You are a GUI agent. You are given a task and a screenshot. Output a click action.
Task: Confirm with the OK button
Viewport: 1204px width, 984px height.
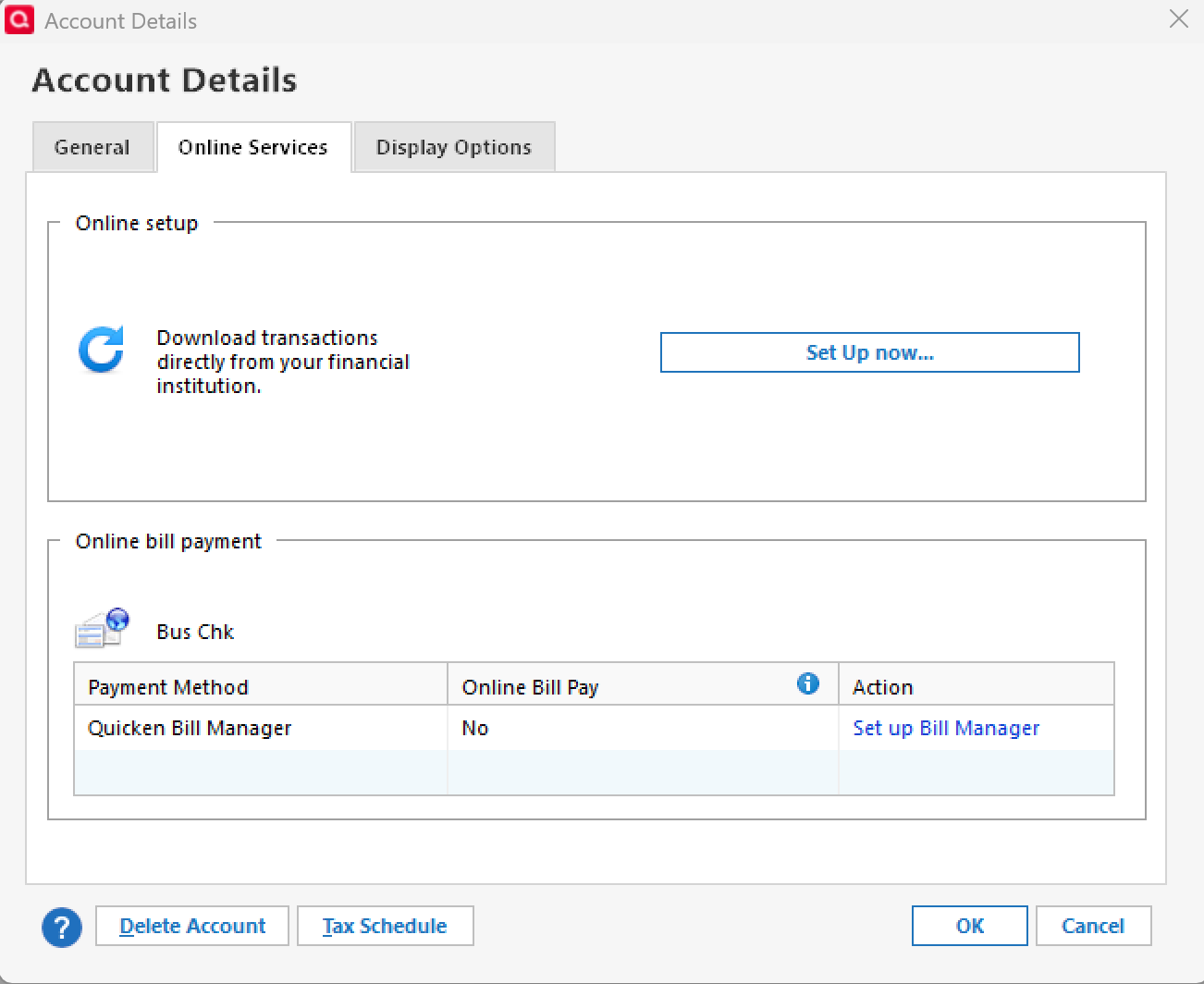969,926
